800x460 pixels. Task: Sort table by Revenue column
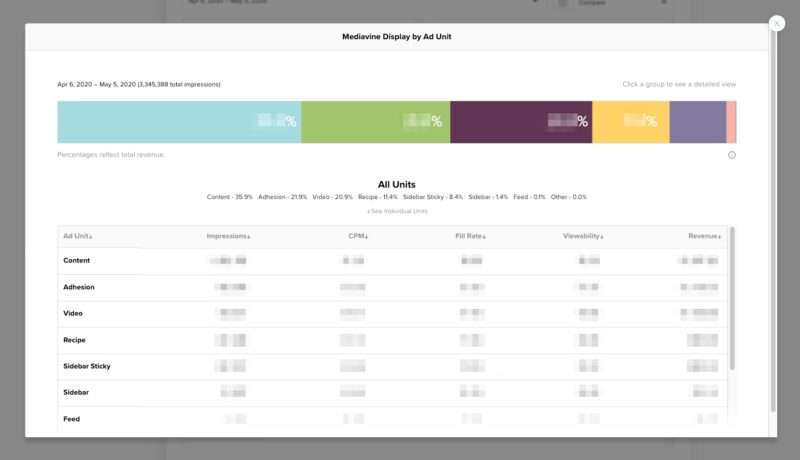click(704, 236)
